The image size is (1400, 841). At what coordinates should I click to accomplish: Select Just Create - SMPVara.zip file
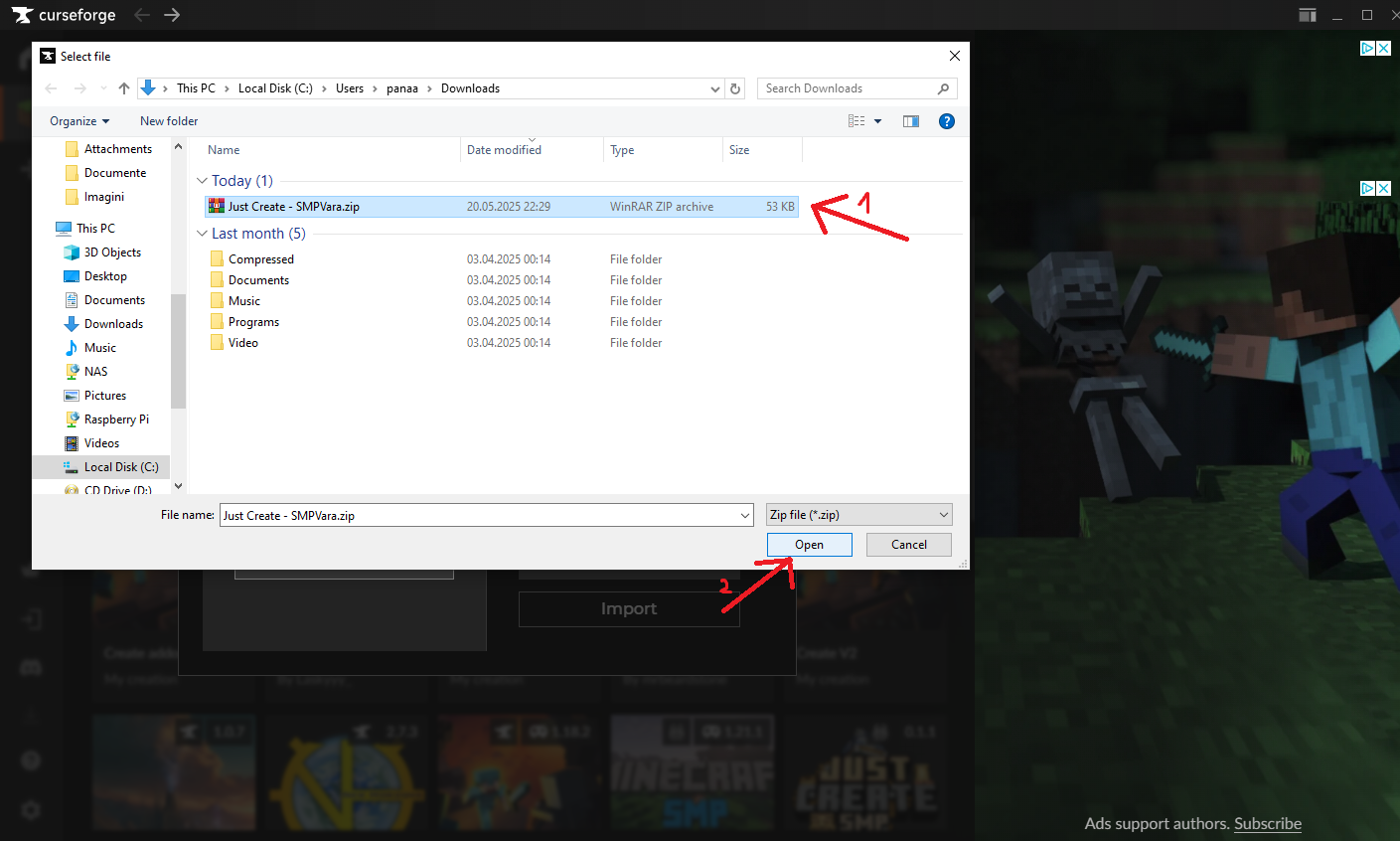293,207
